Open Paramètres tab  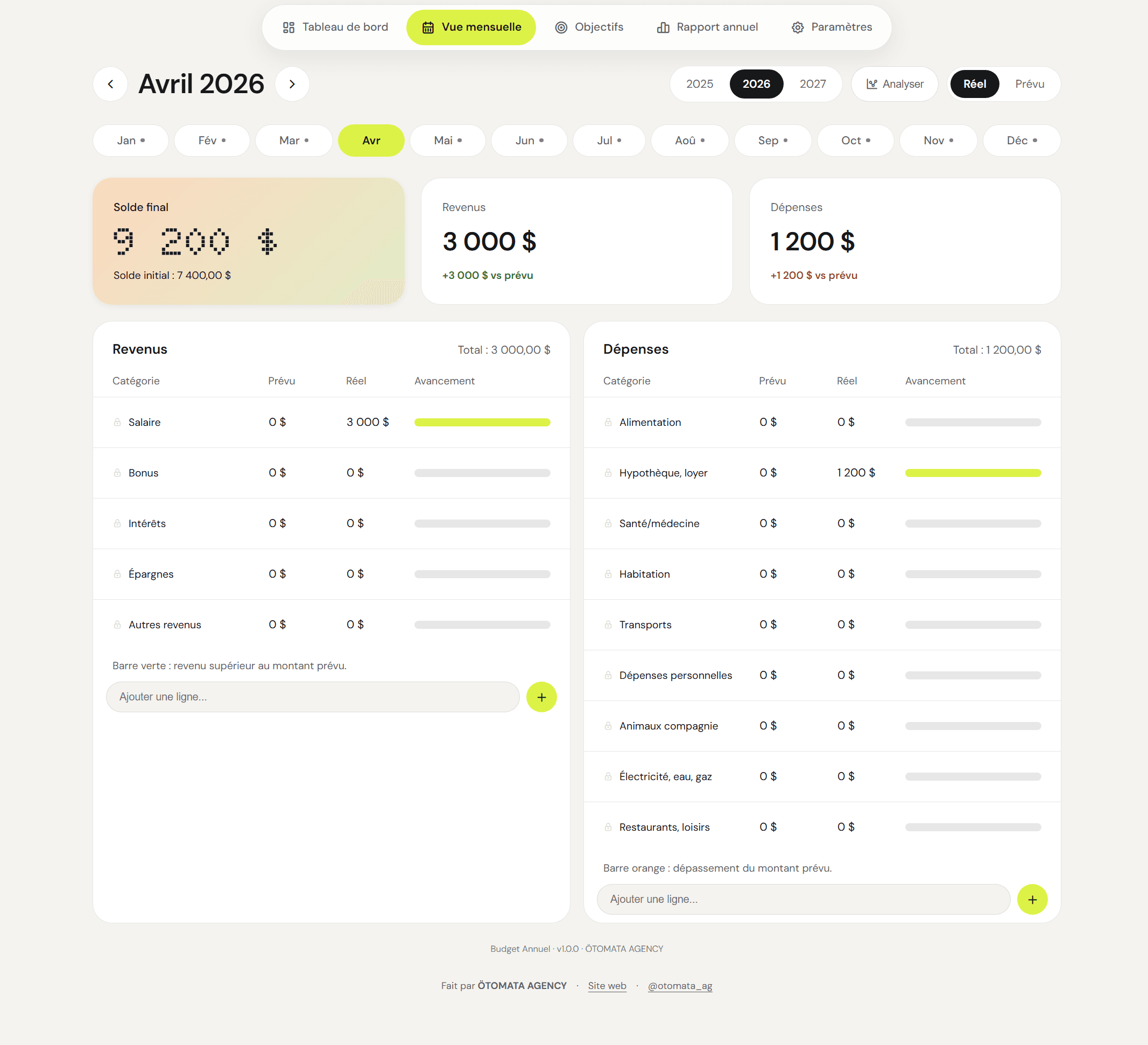[832, 27]
